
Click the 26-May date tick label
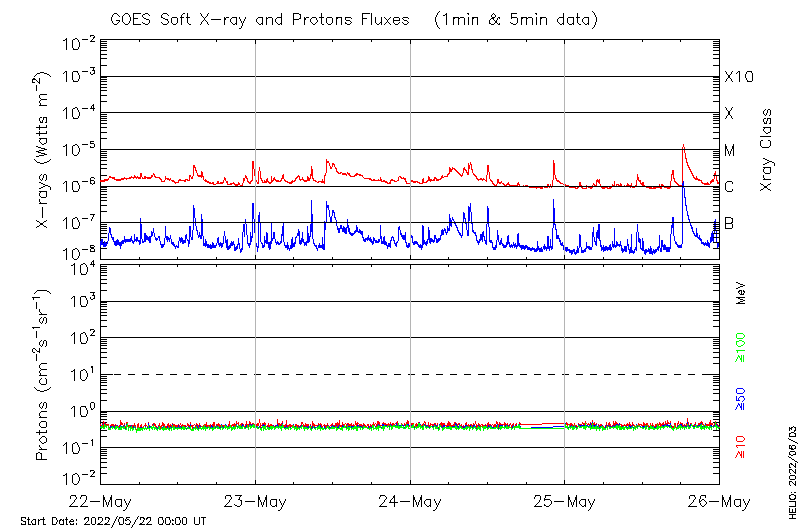(717, 502)
